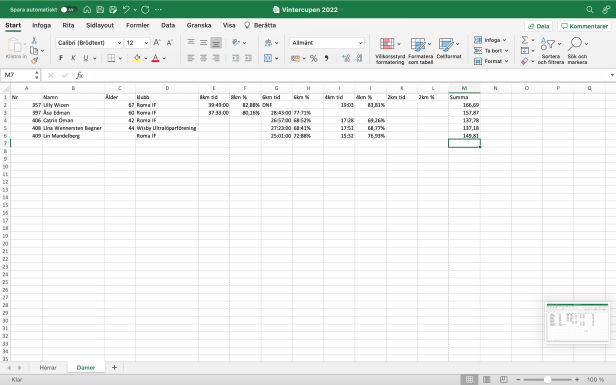This screenshot has width=616, height=385.
Task: Open the Kommentarer button
Action: tap(584, 26)
